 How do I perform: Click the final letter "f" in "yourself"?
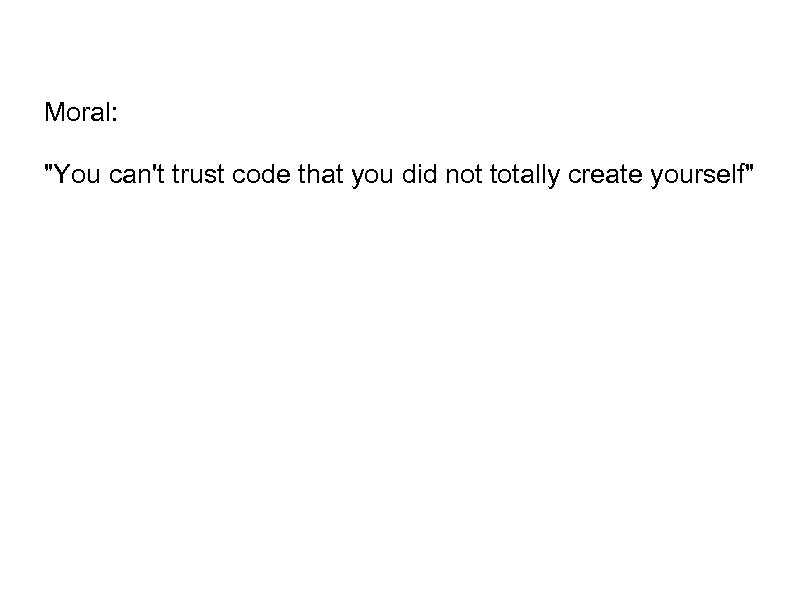741,177
